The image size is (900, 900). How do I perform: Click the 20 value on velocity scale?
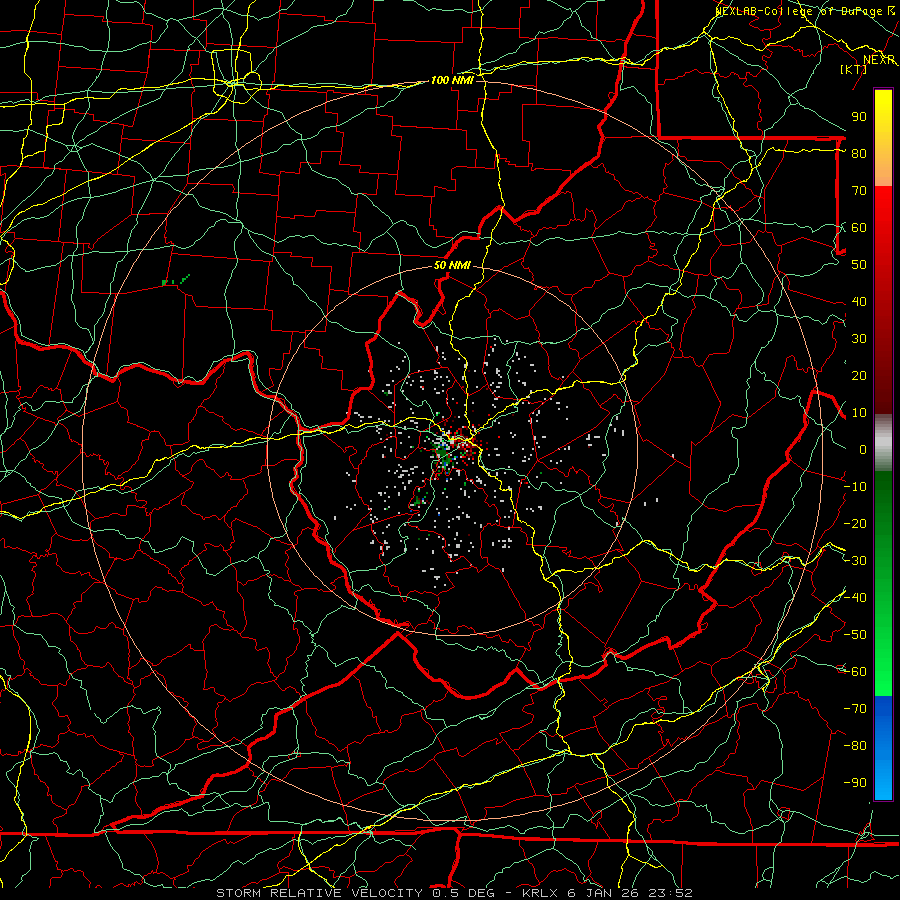[859, 375]
